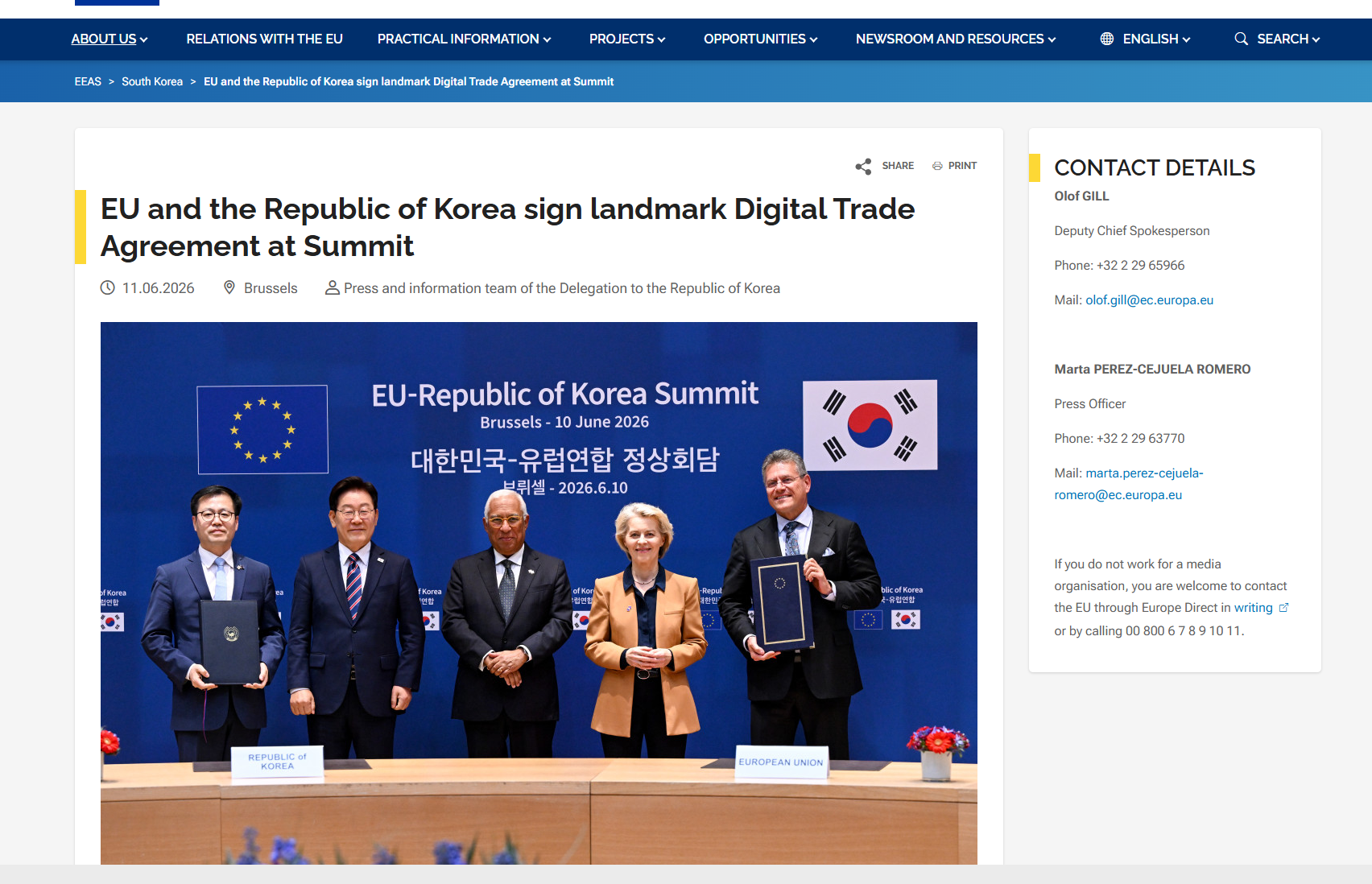Click the Brussels location text
The height and width of the screenshot is (884, 1372).
(271, 288)
